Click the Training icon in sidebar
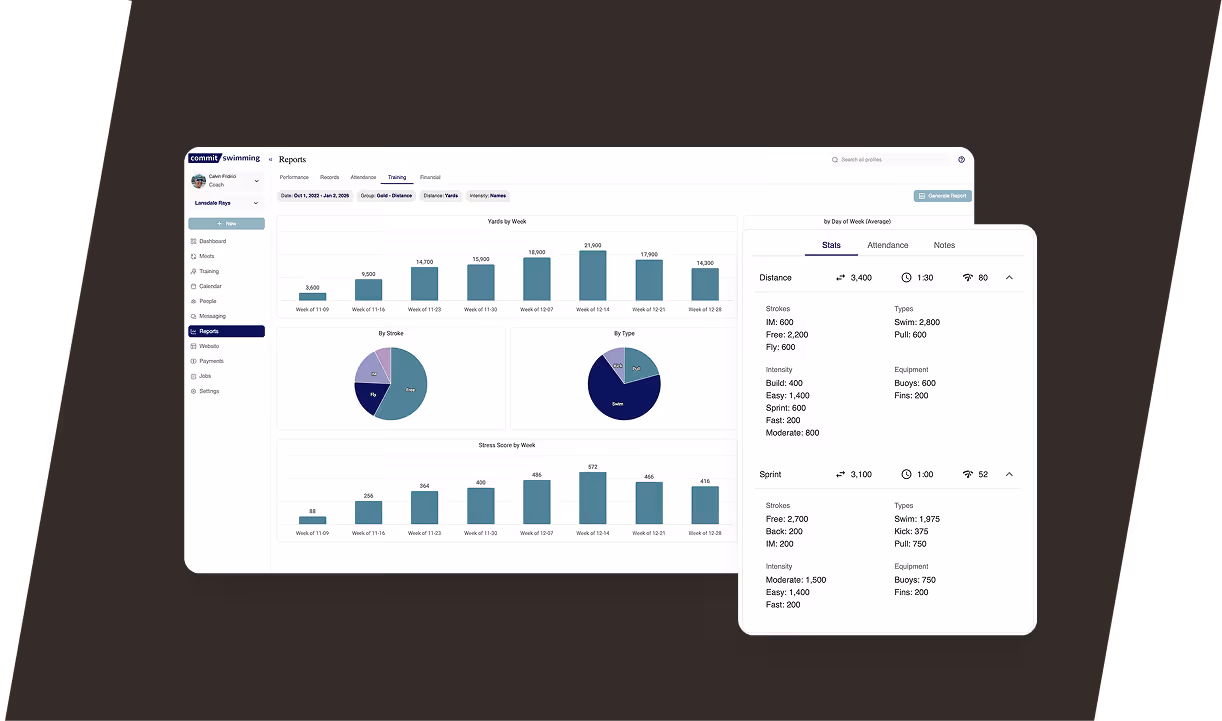Screen dimensions: 1222x721 pyautogui.click(x=193, y=271)
